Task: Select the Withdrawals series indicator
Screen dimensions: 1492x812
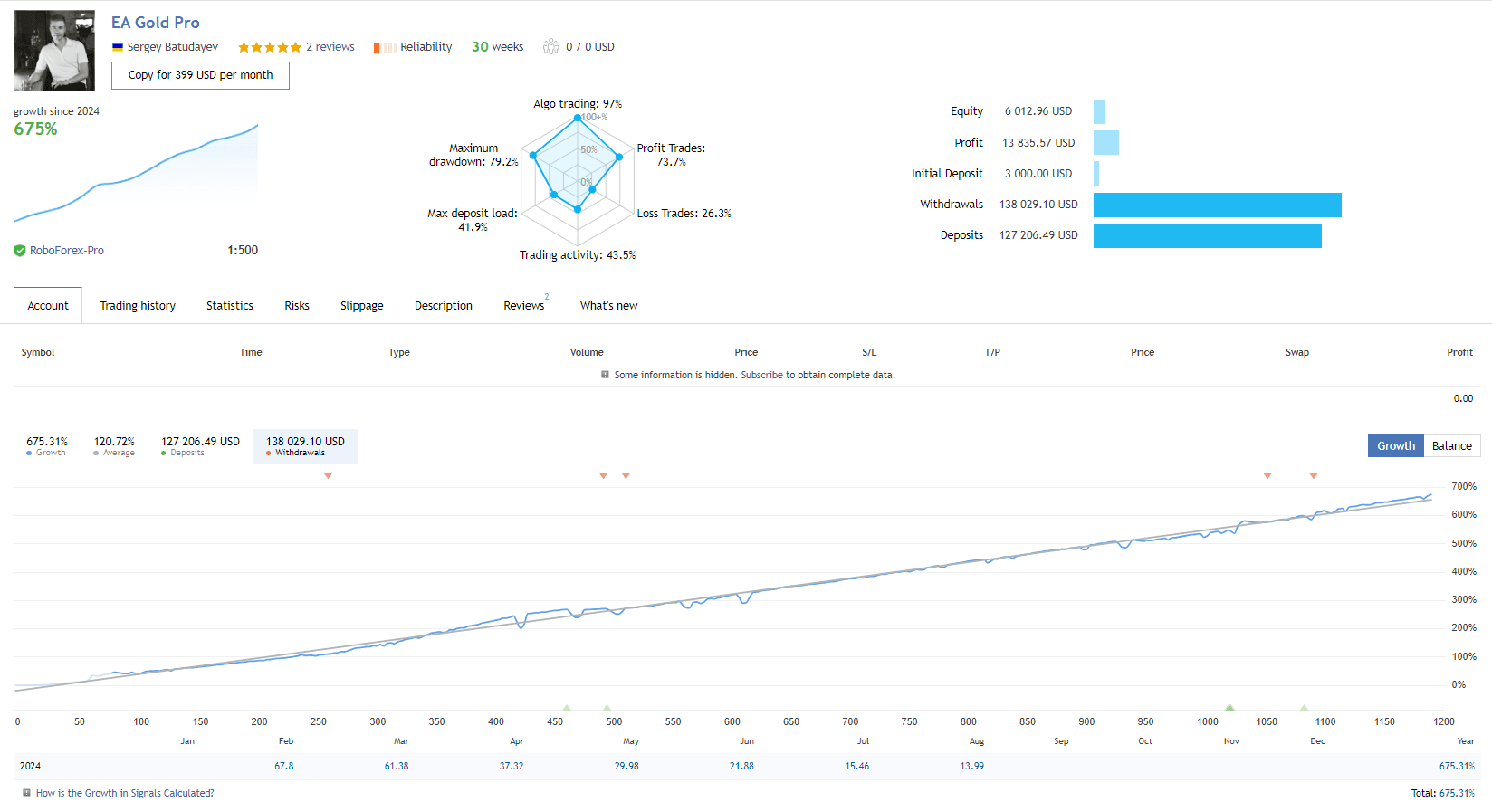Action: tap(305, 446)
